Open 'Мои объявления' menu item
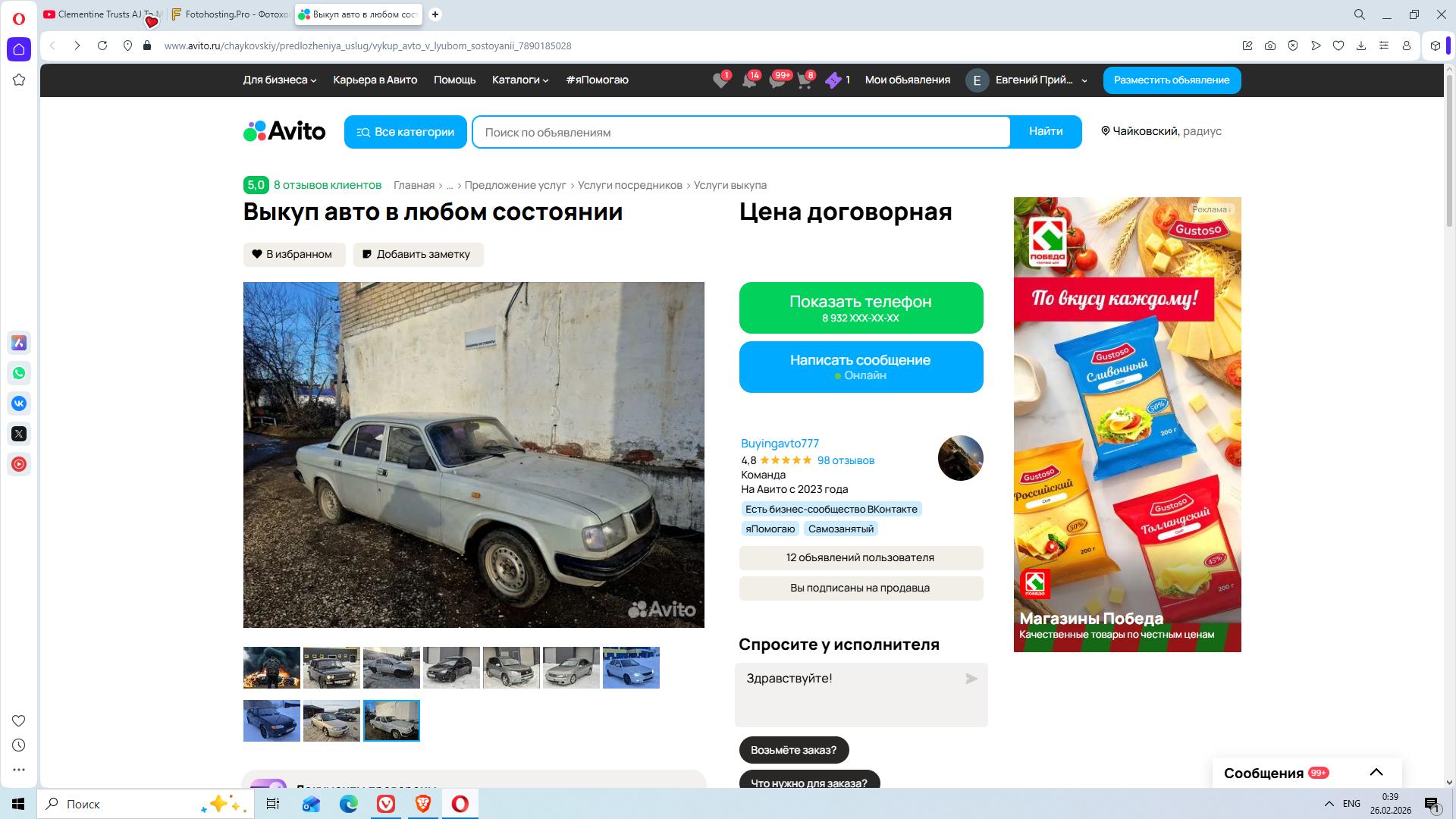The image size is (1456, 819). point(907,80)
